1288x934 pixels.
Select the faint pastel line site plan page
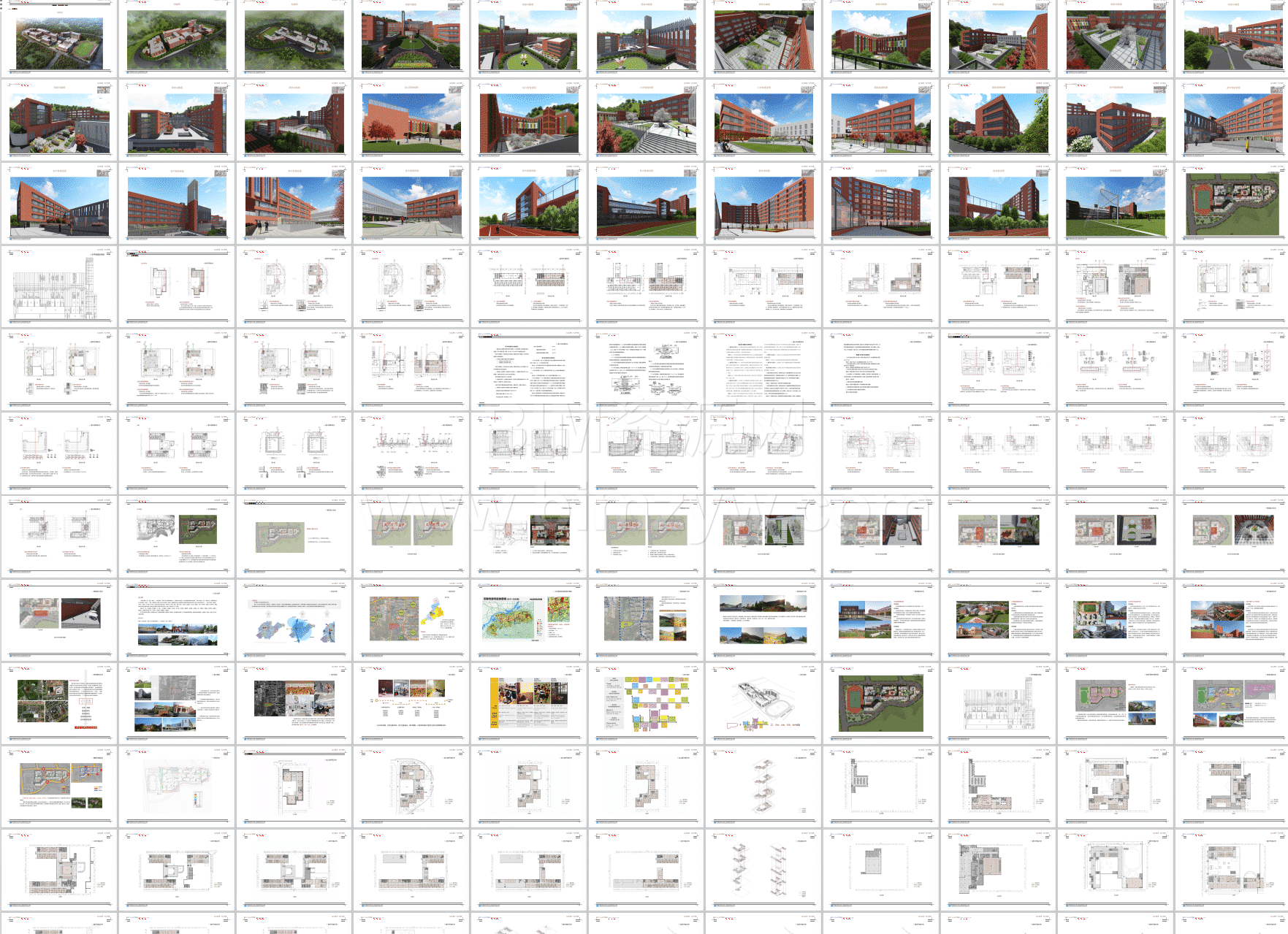tap(177, 786)
